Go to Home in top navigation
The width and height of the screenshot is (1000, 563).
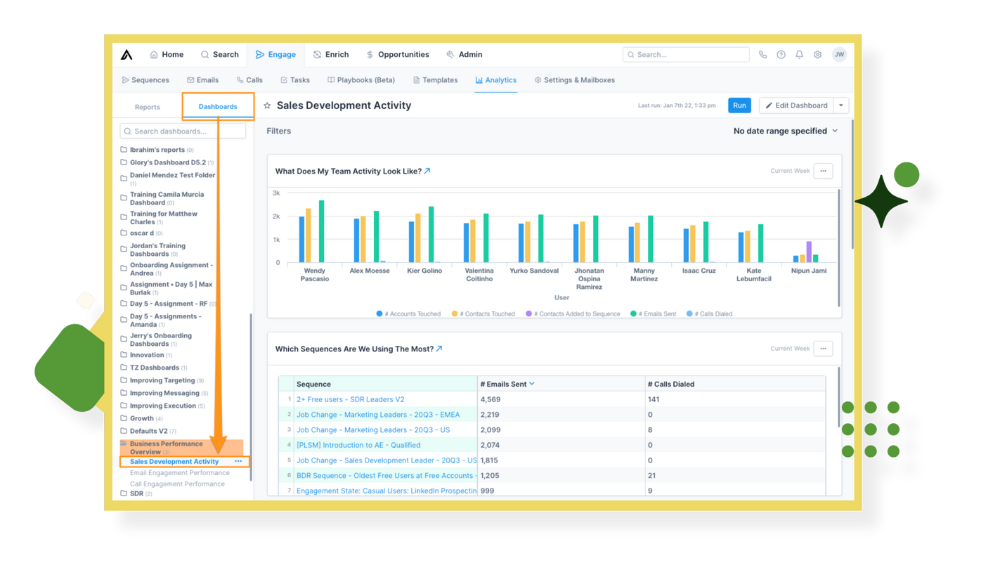[x=166, y=55]
